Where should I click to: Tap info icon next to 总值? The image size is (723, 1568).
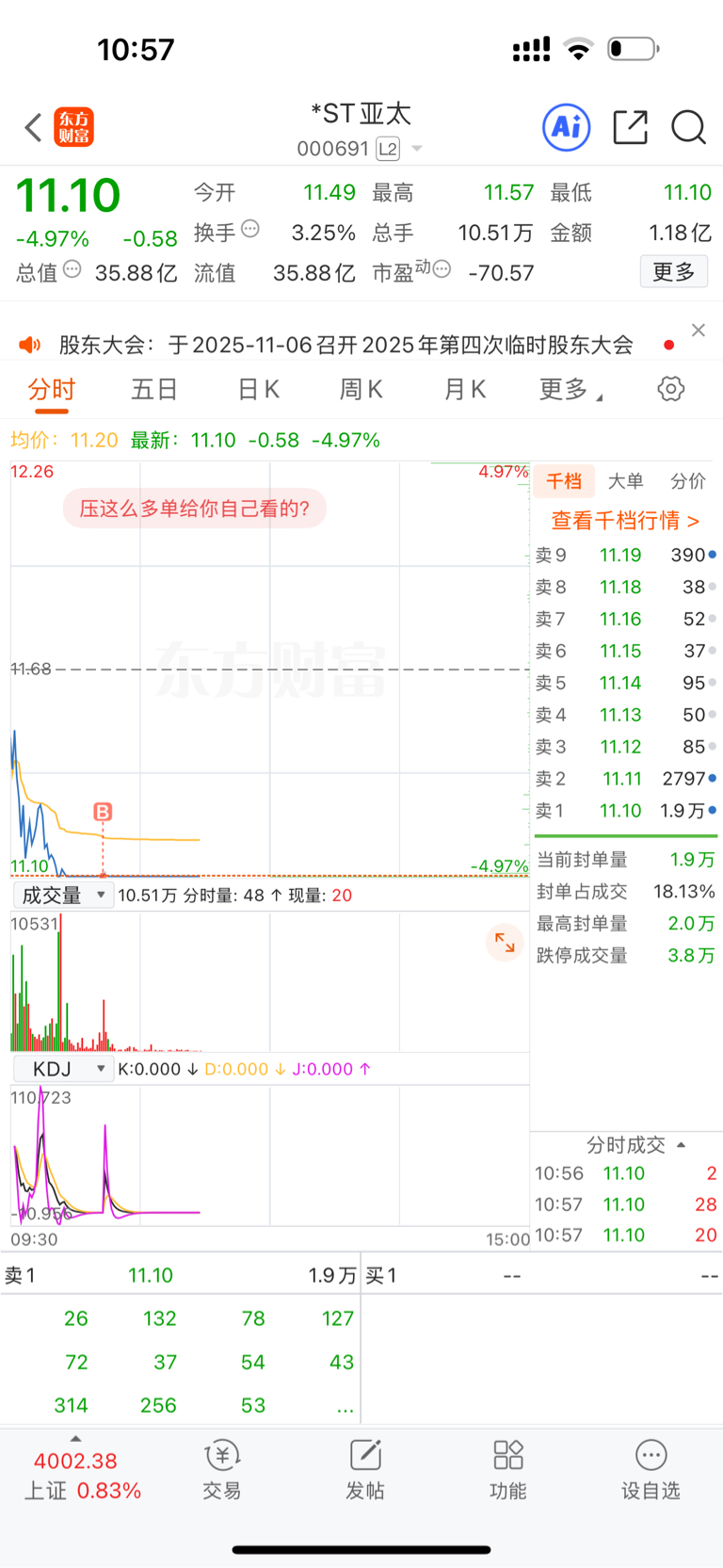(x=72, y=269)
